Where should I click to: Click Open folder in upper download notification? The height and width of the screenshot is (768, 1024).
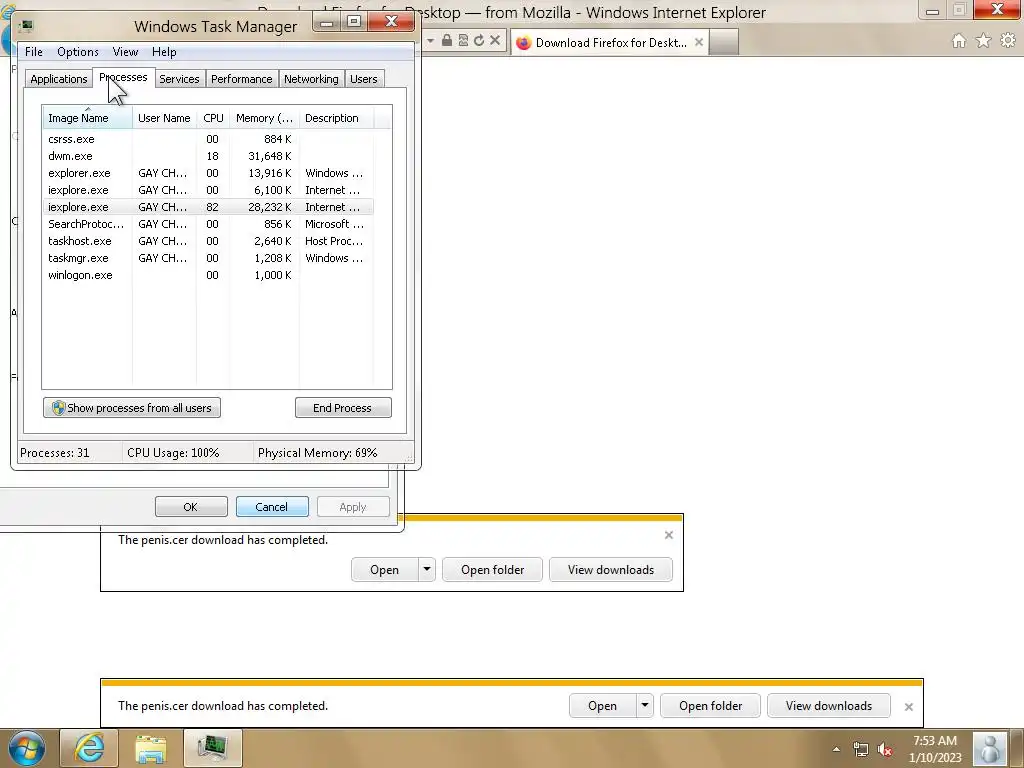click(x=492, y=569)
